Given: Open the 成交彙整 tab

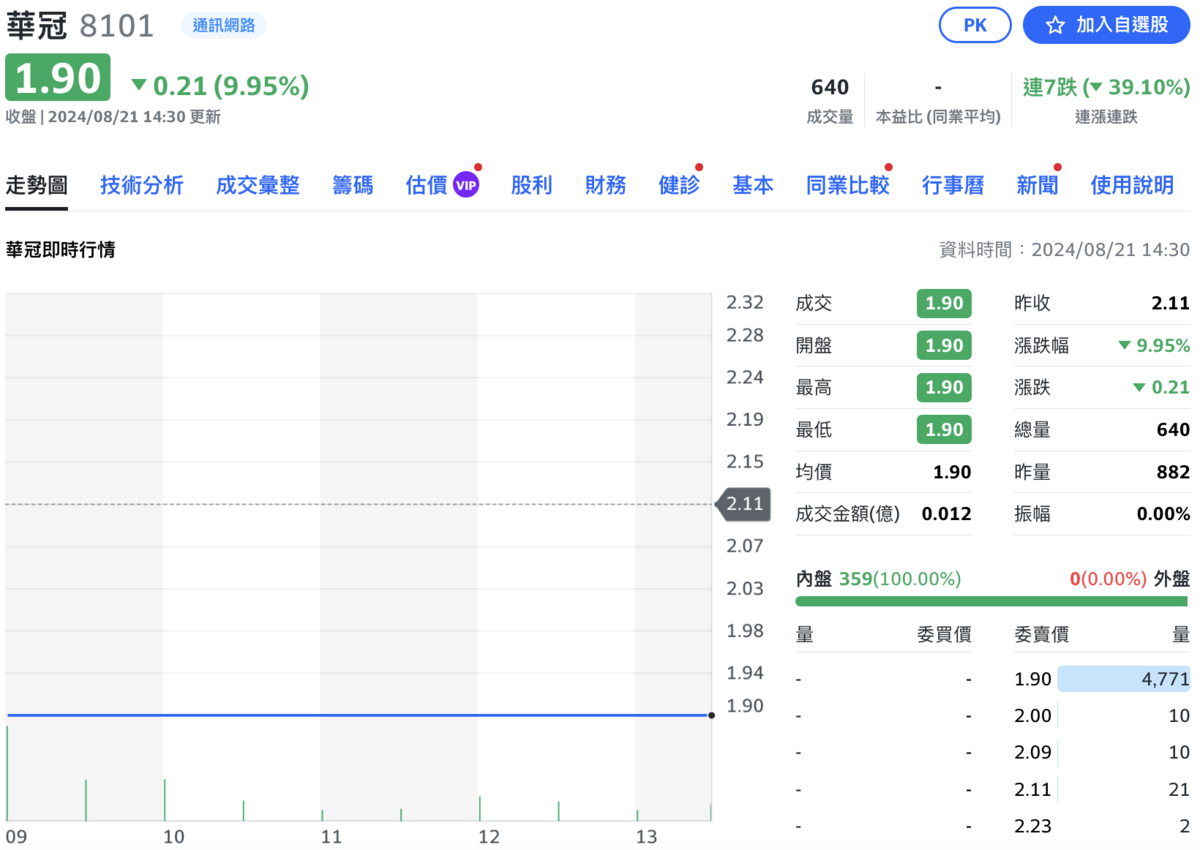Looking at the screenshot, I should pos(258,185).
